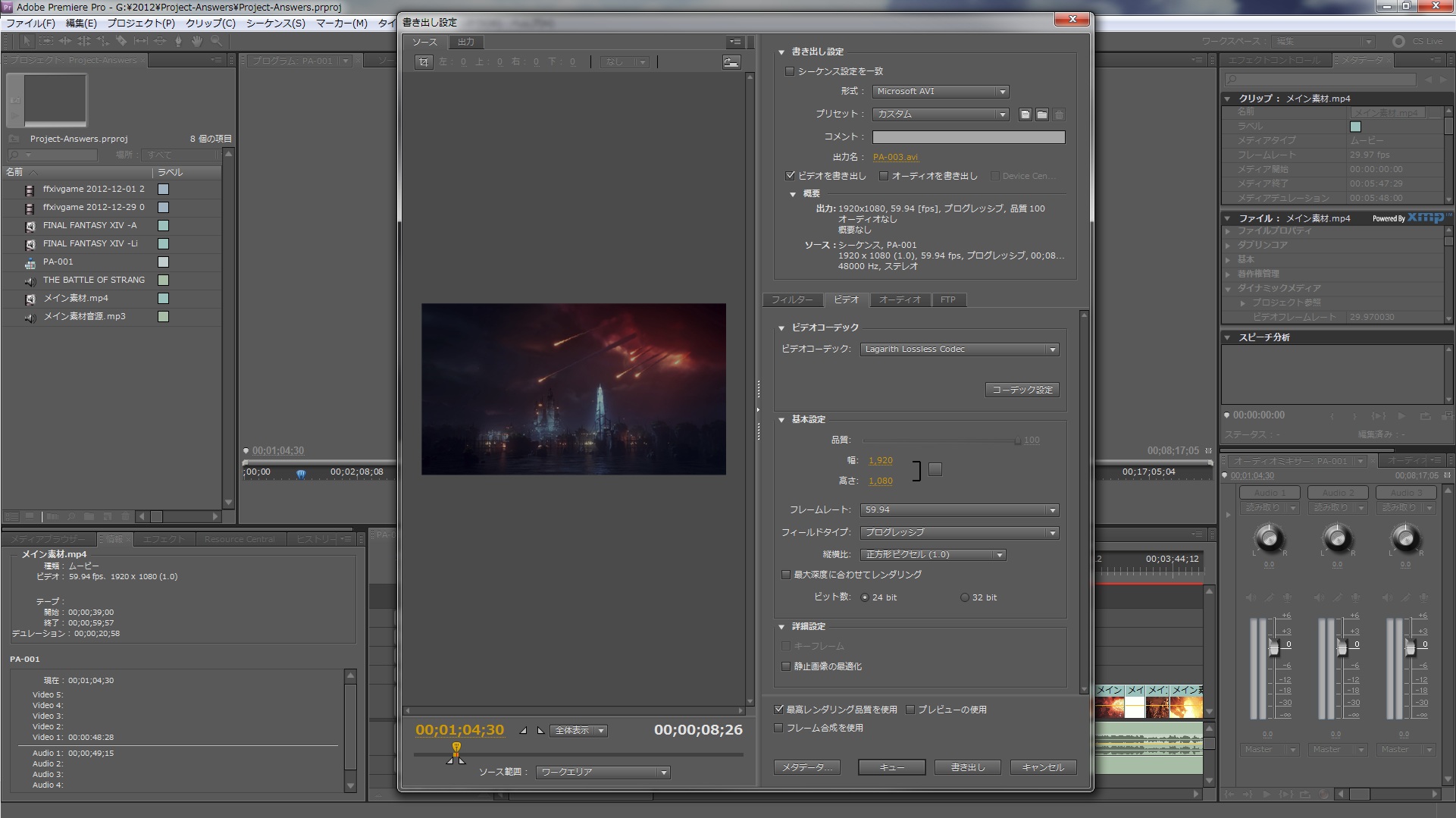
Task: Click the aspect-correct preview icon right of crop fields
Action: [731, 62]
